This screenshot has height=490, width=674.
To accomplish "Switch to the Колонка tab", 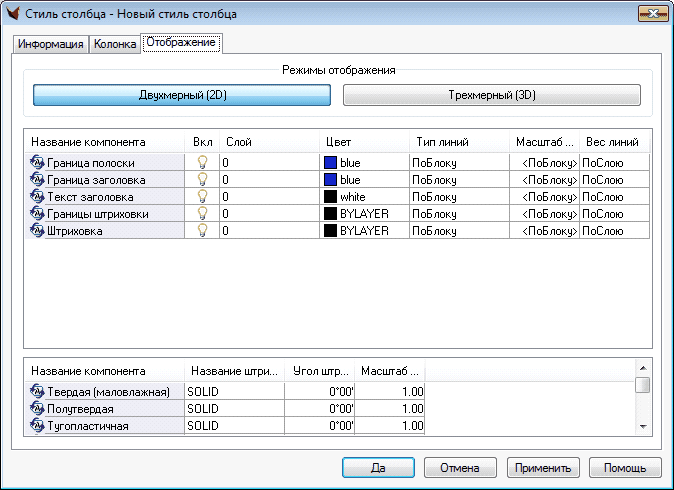I will [114, 45].
